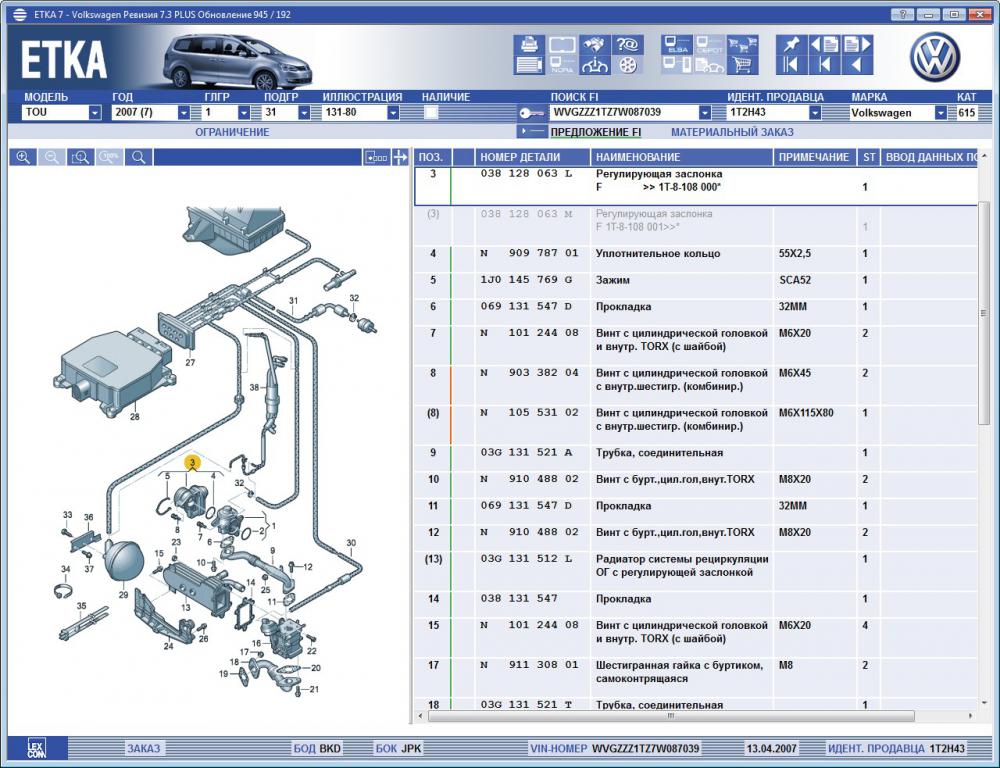Click the LEXCOM logo in the status bar
This screenshot has width=1000, height=768.
click(x=36, y=748)
